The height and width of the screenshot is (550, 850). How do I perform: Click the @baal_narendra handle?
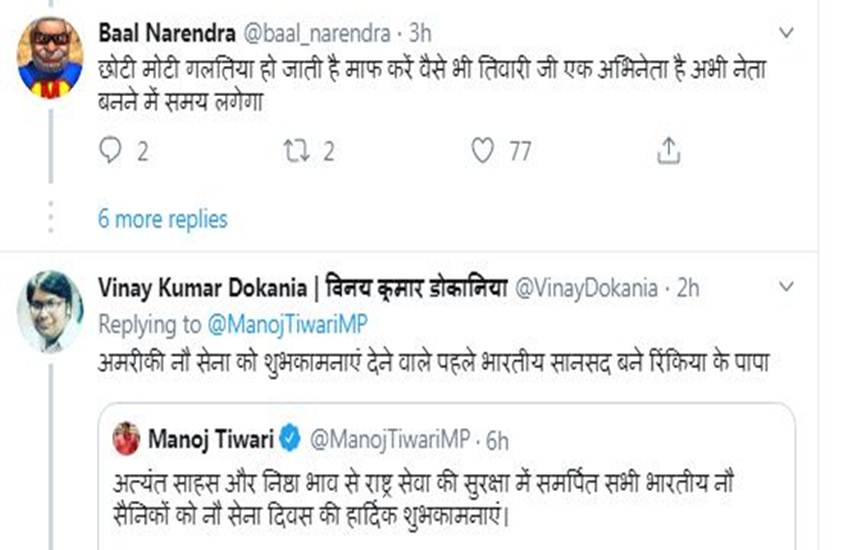pos(316,33)
